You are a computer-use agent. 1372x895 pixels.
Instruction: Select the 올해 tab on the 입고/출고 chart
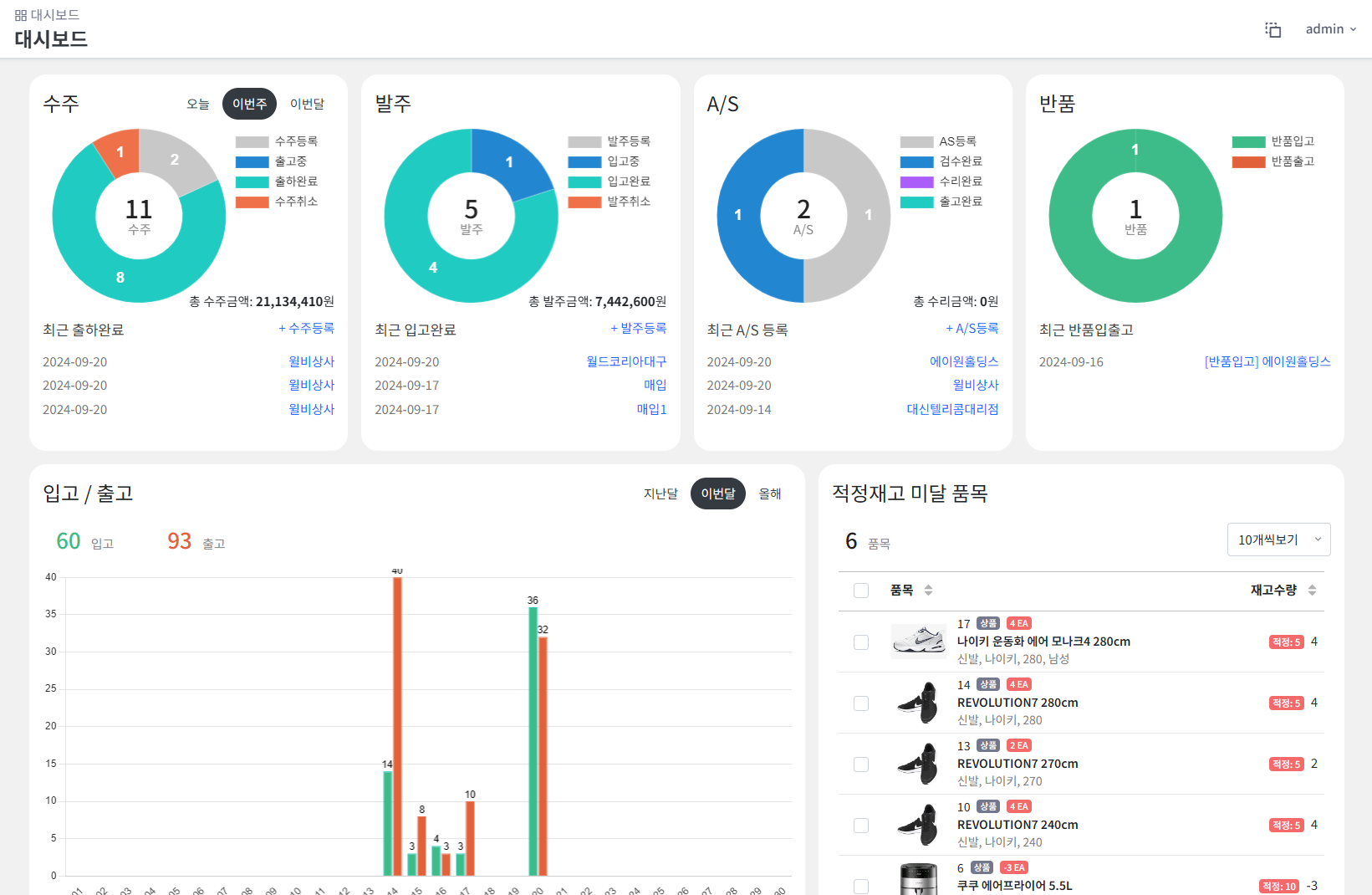pos(769,494)
